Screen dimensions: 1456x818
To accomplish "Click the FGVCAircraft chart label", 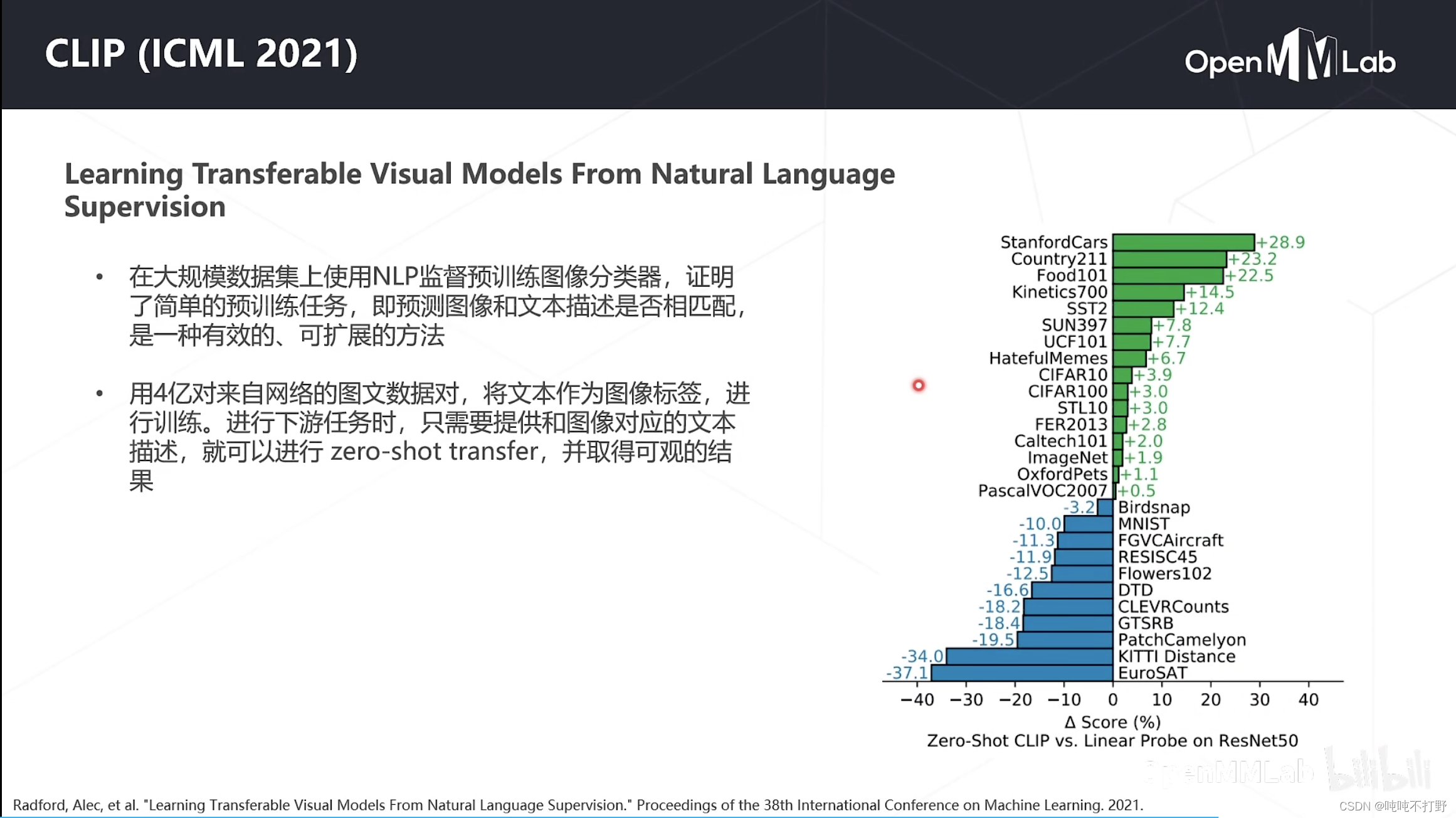I will (1171, 540).
